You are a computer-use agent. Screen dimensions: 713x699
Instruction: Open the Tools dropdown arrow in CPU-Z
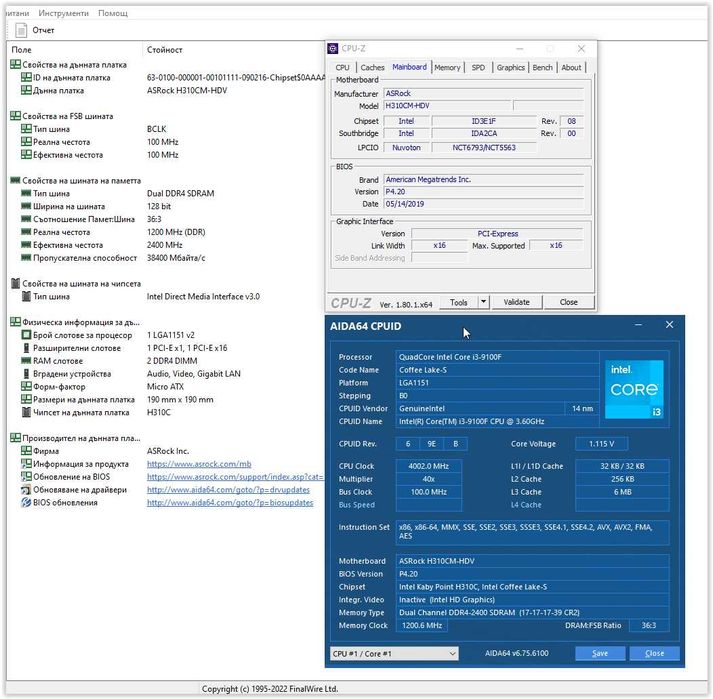pos(484,302)
